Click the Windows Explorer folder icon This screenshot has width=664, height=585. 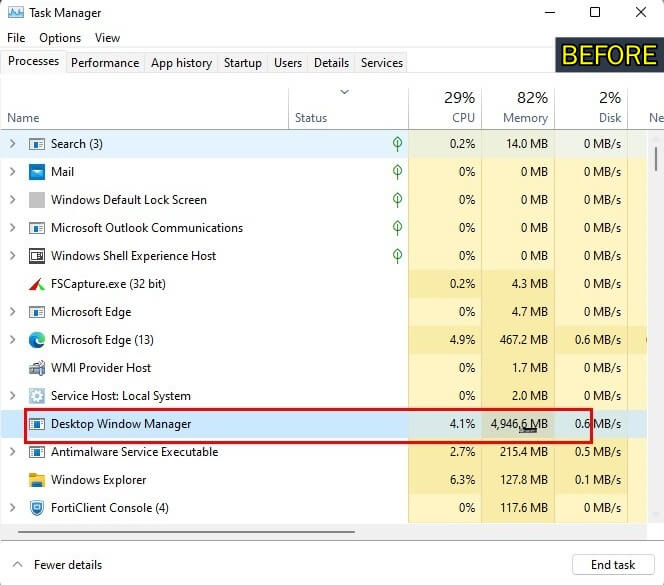(37, 480)
